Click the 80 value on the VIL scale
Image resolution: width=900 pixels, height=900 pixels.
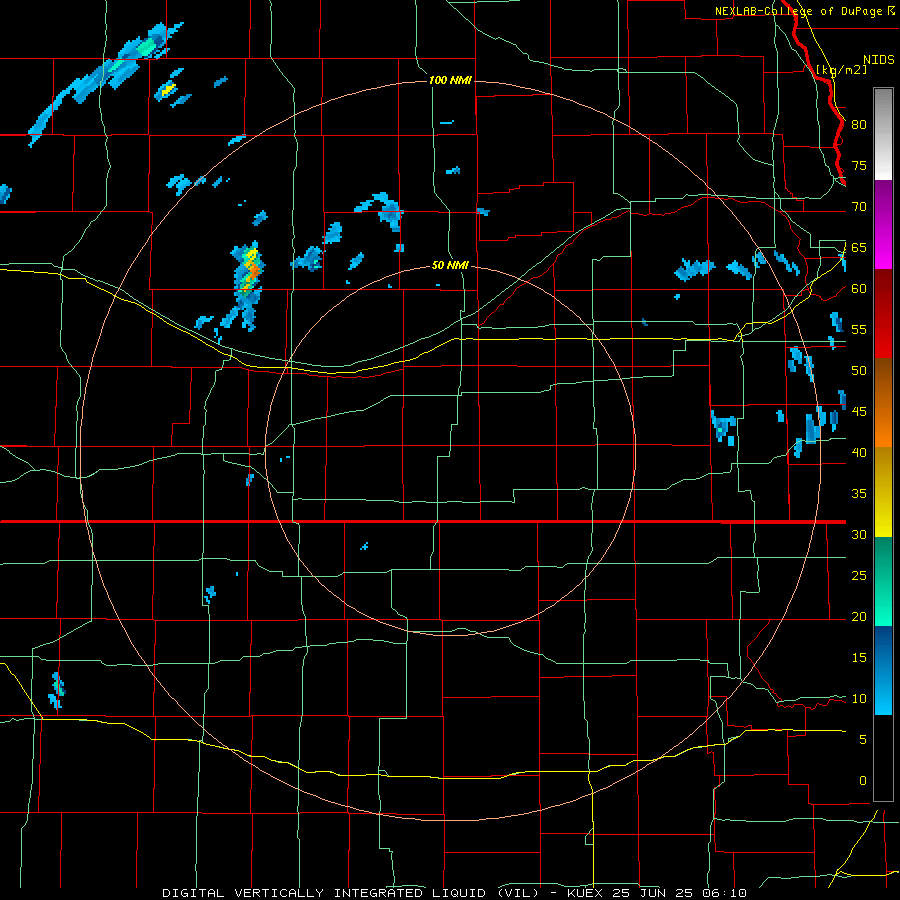click(859, 125)
